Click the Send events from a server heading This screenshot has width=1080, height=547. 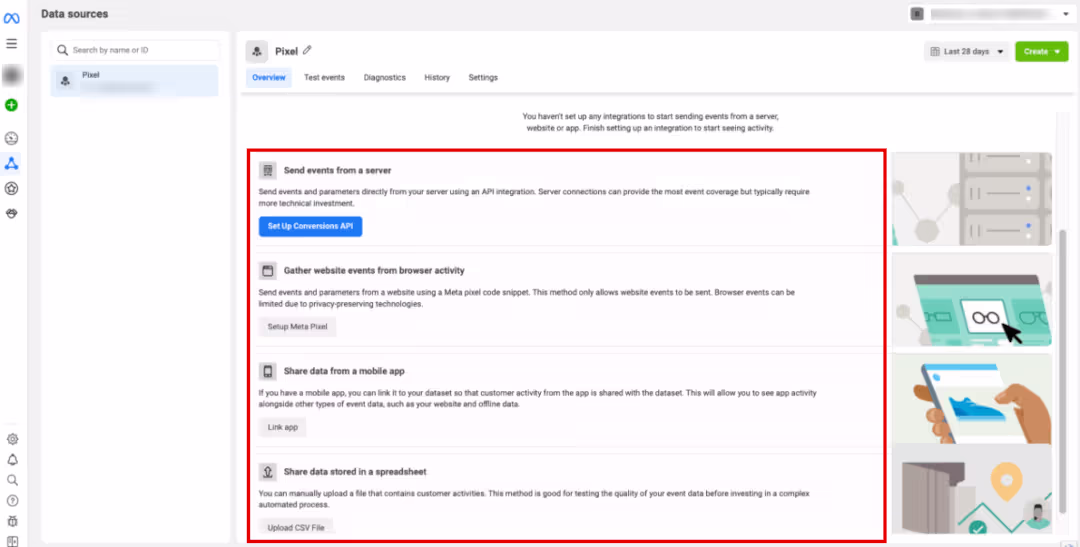tap(338, 170)
